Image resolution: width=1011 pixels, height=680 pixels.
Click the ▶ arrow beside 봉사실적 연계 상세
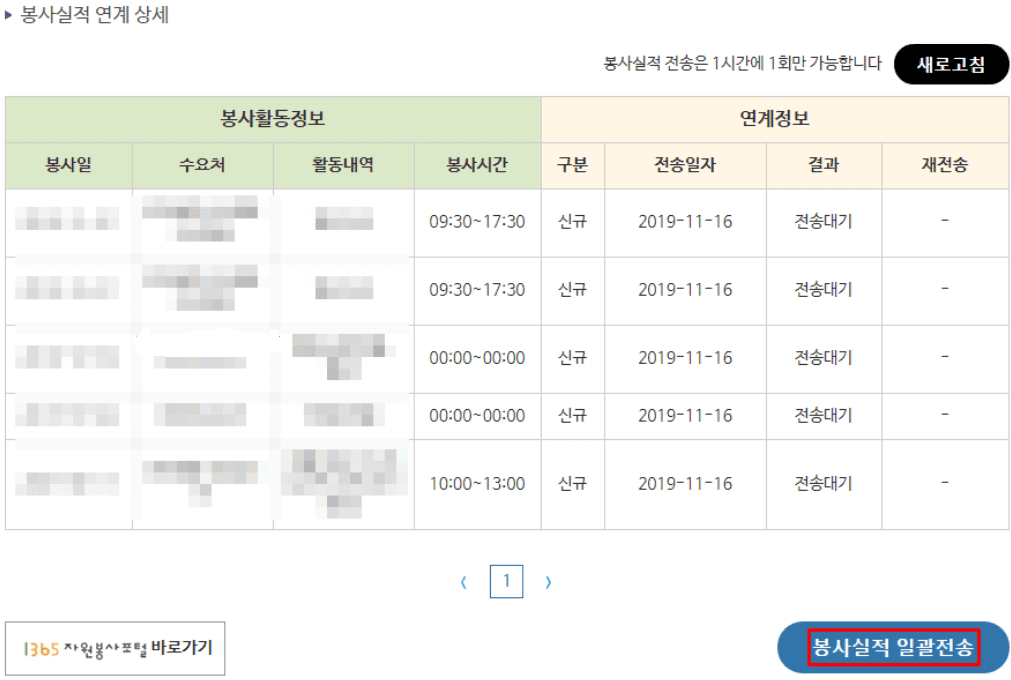pos(11,16)
